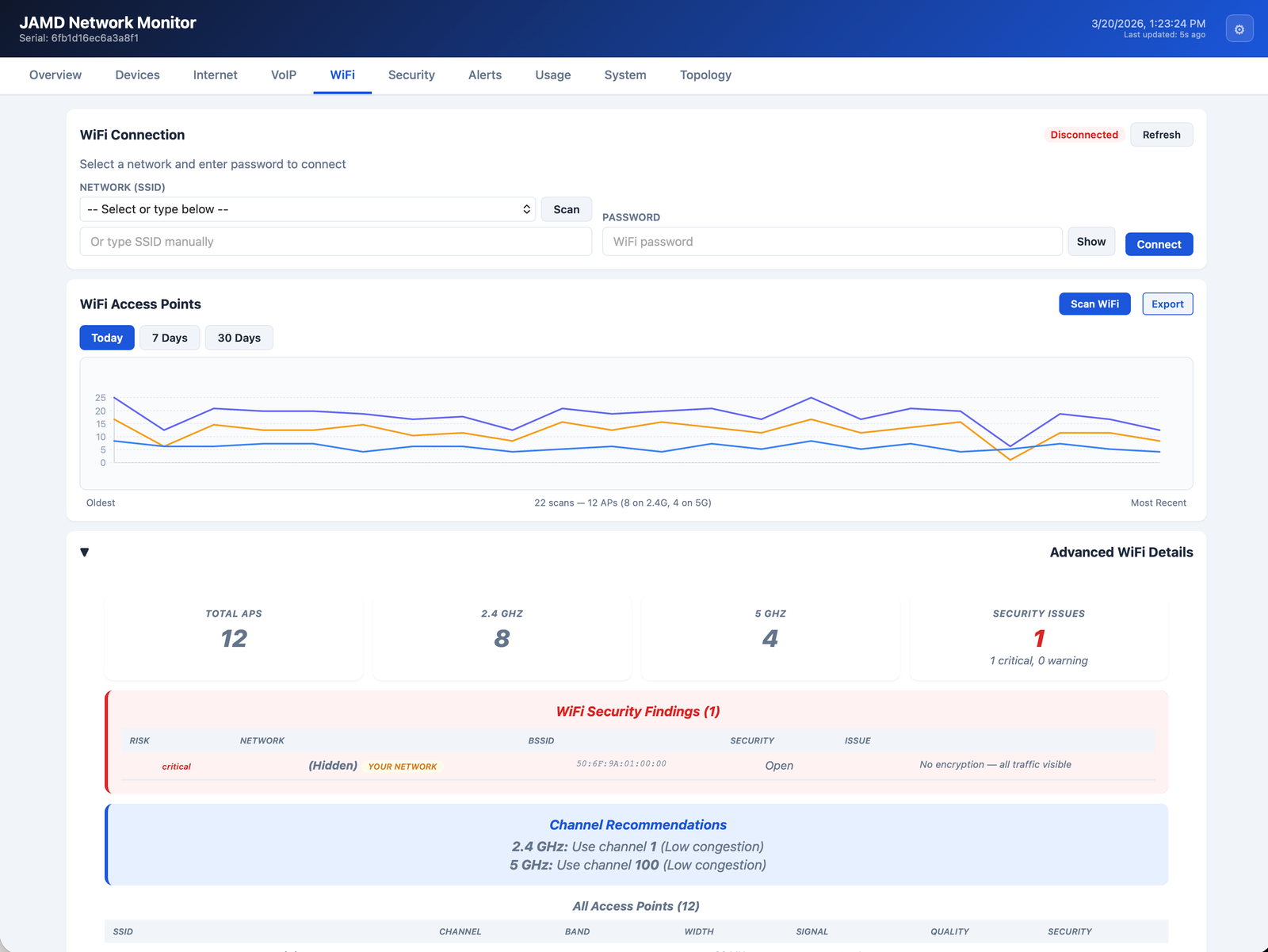The width and height of the screenshot is (1268, 952).
Task: Open the settings gear icon
Action: point(1239,29)
